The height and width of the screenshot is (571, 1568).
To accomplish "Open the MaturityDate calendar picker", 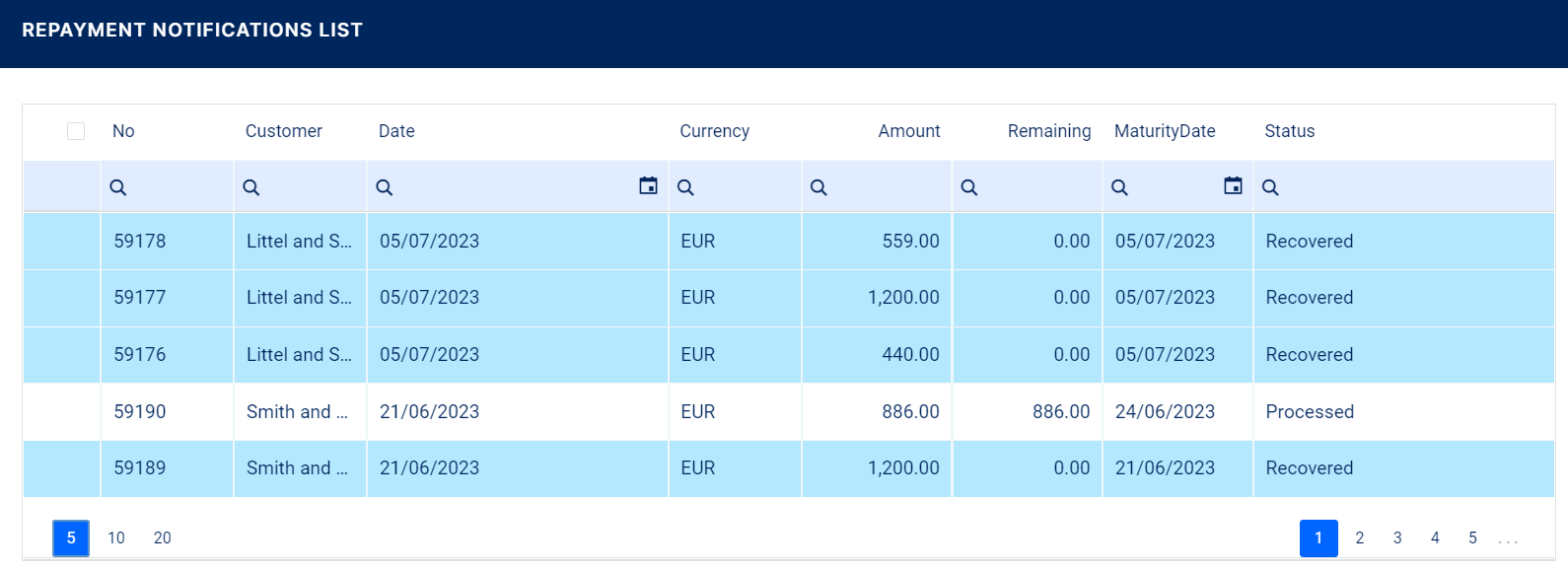I will pos(1233,186).
